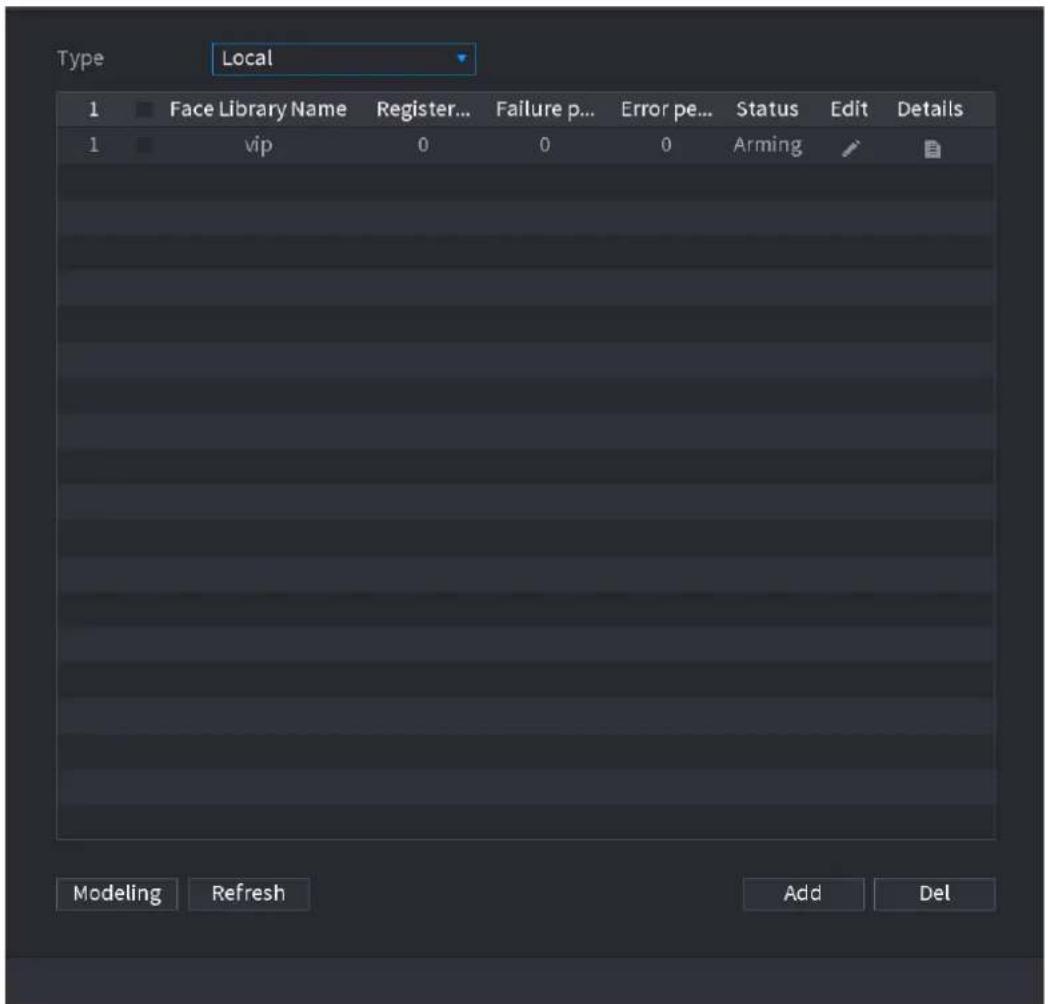Select the Failure p... column header
1048x1004 pixels.
545,109
